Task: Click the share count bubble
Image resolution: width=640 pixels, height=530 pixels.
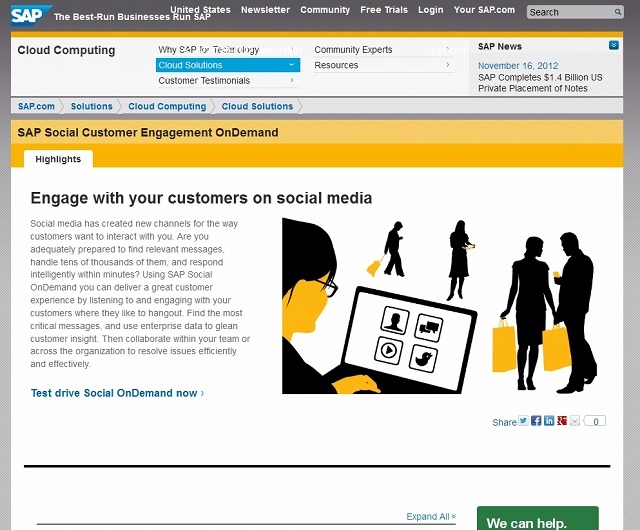Action: point(595,421)
